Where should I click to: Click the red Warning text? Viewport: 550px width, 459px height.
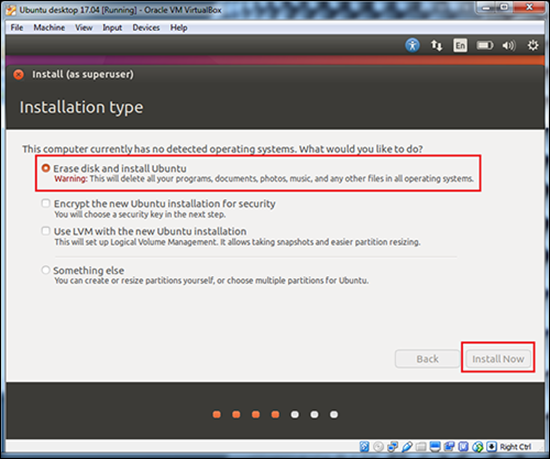71,178
